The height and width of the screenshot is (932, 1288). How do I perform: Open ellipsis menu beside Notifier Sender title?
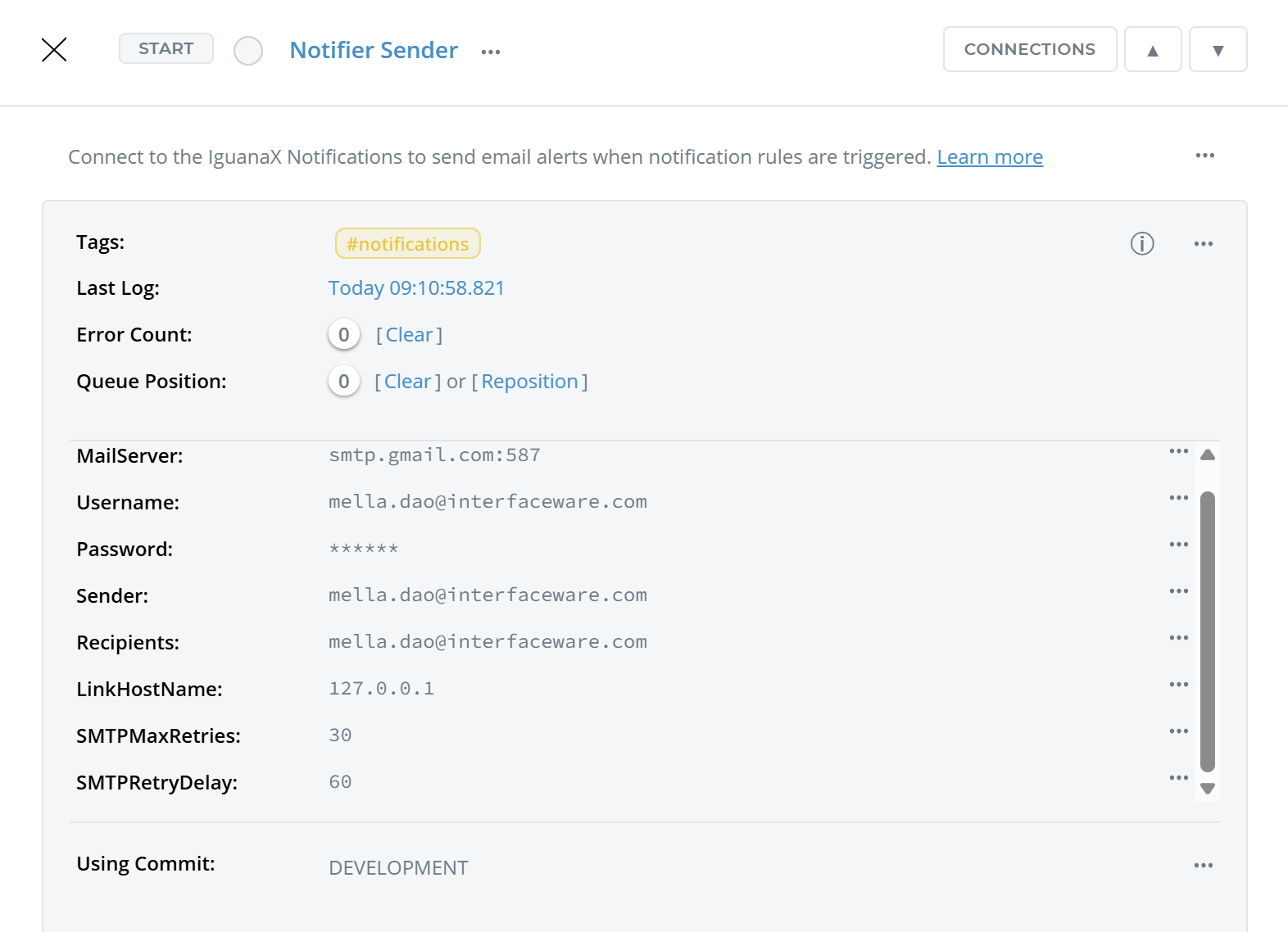(x=490, y=52)
